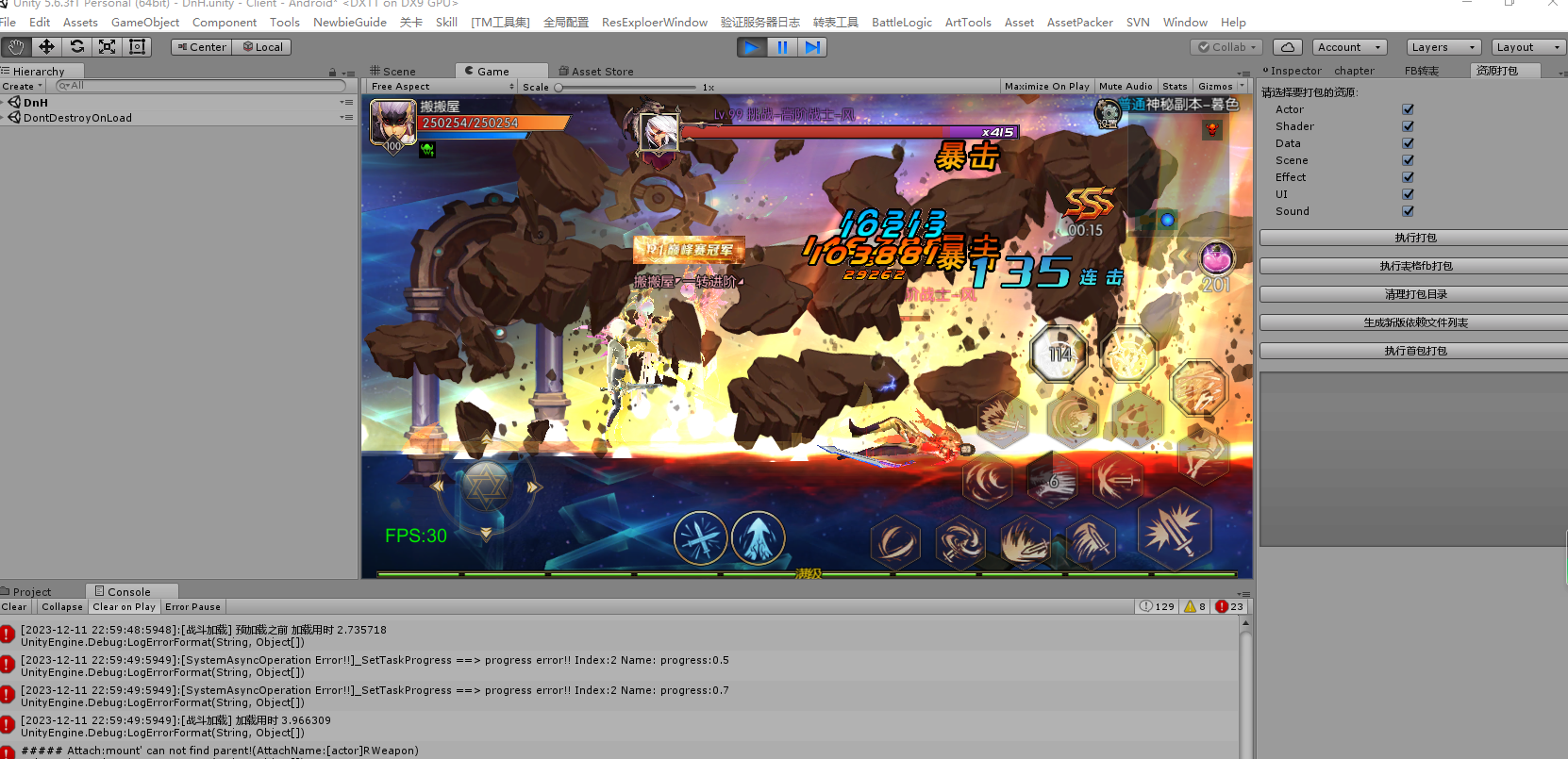Open the Free Aspect resolution dropdown
The height and width of the screenshot is (759, 1568).
pos(442,87)
